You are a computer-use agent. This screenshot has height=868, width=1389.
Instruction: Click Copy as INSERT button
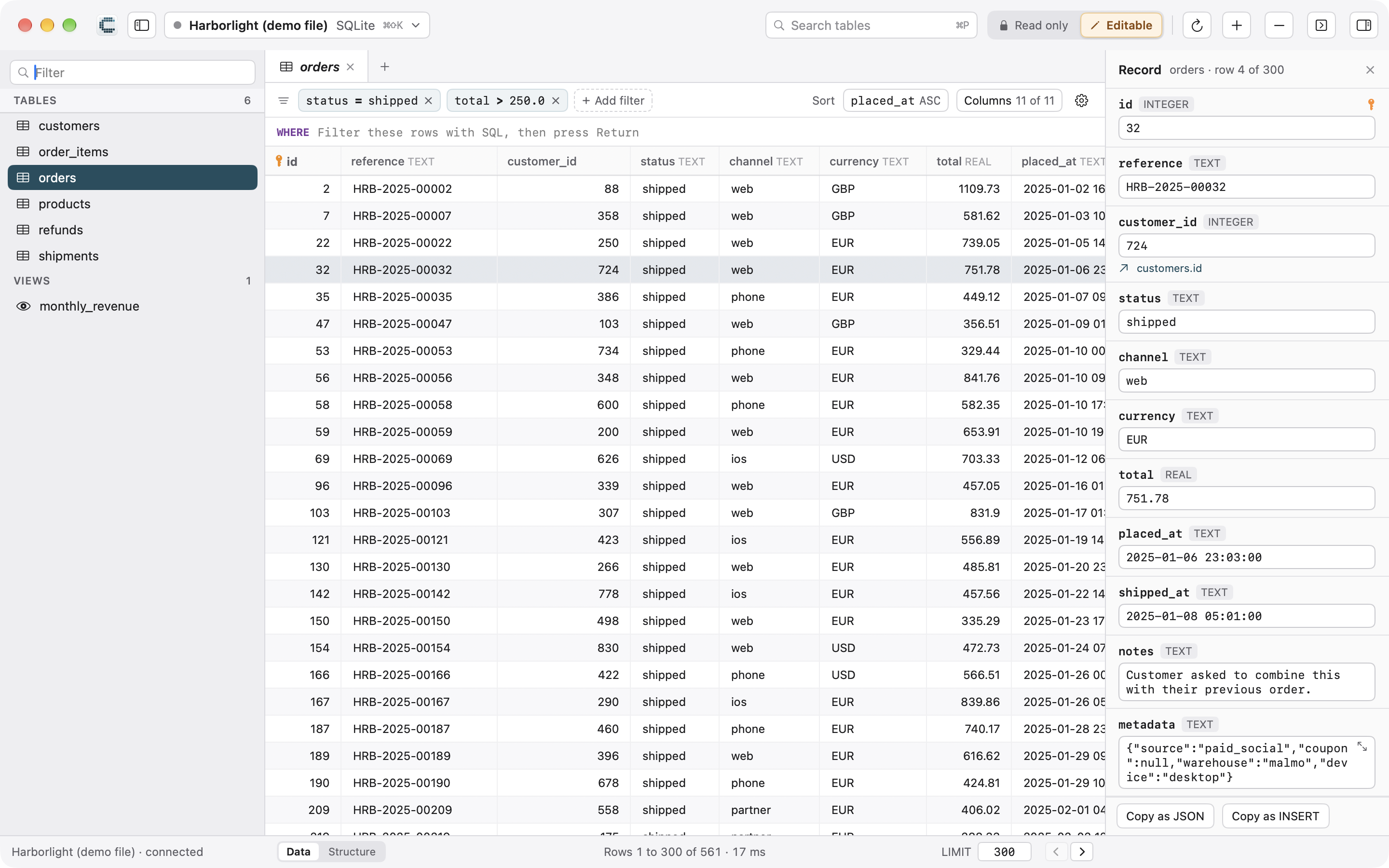coord(1275,816)
